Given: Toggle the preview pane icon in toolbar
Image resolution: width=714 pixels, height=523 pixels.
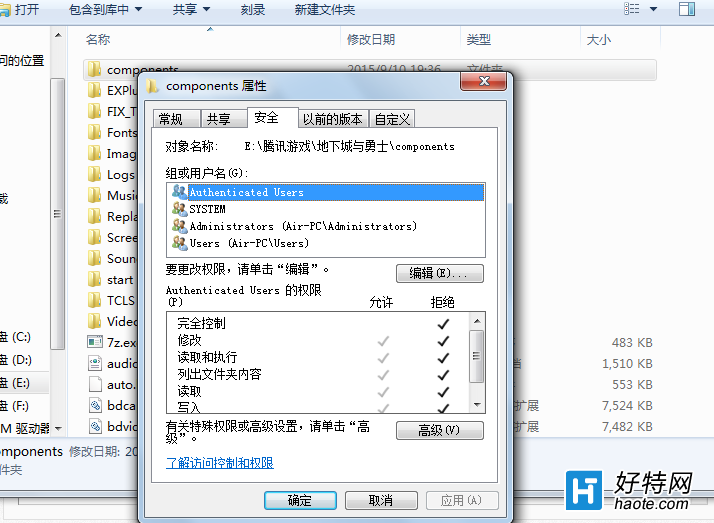Looking at the screenshot, I should pyautogui.click(x=687, y=9).
